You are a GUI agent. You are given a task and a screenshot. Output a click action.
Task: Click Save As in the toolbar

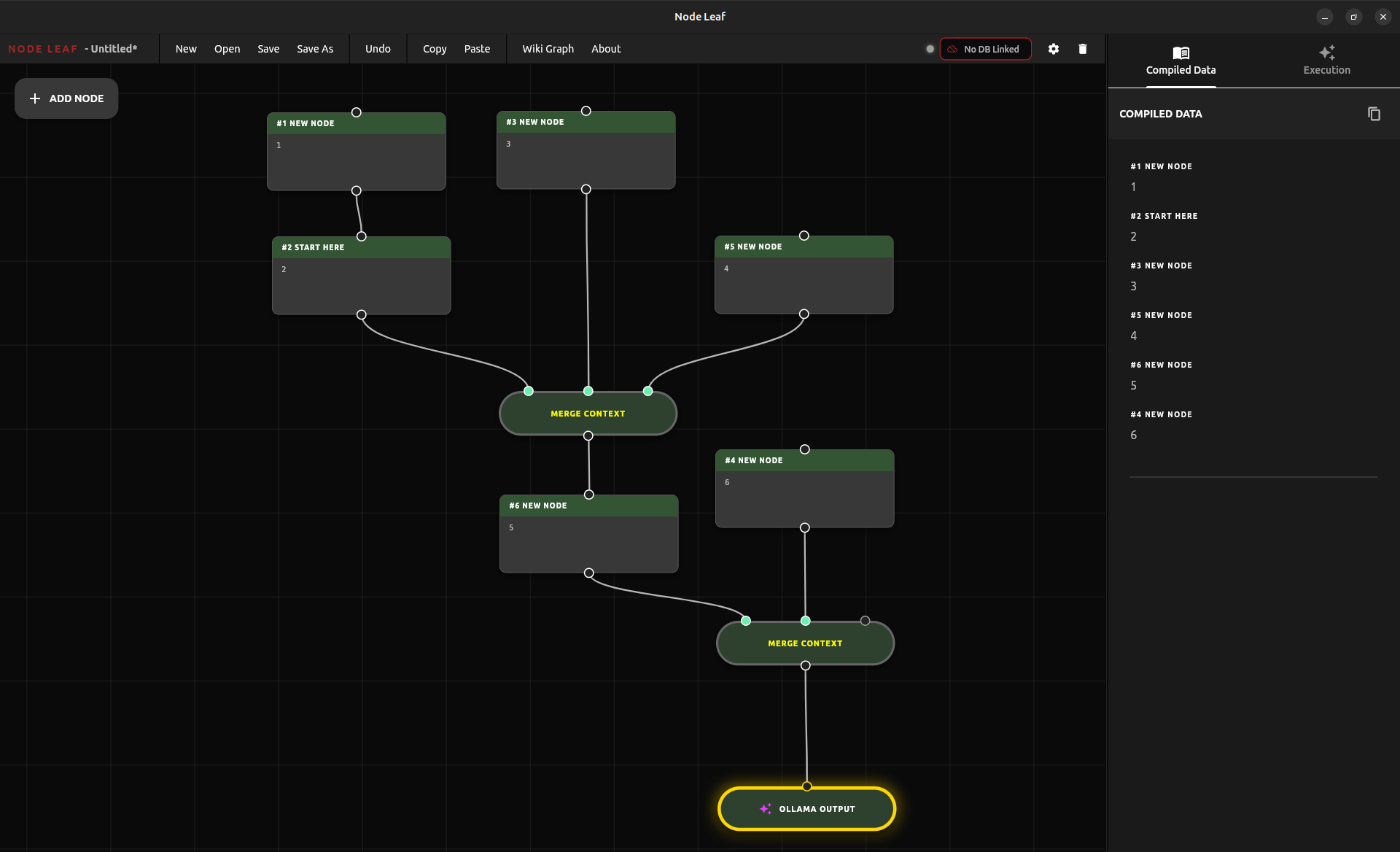(314, 49)
